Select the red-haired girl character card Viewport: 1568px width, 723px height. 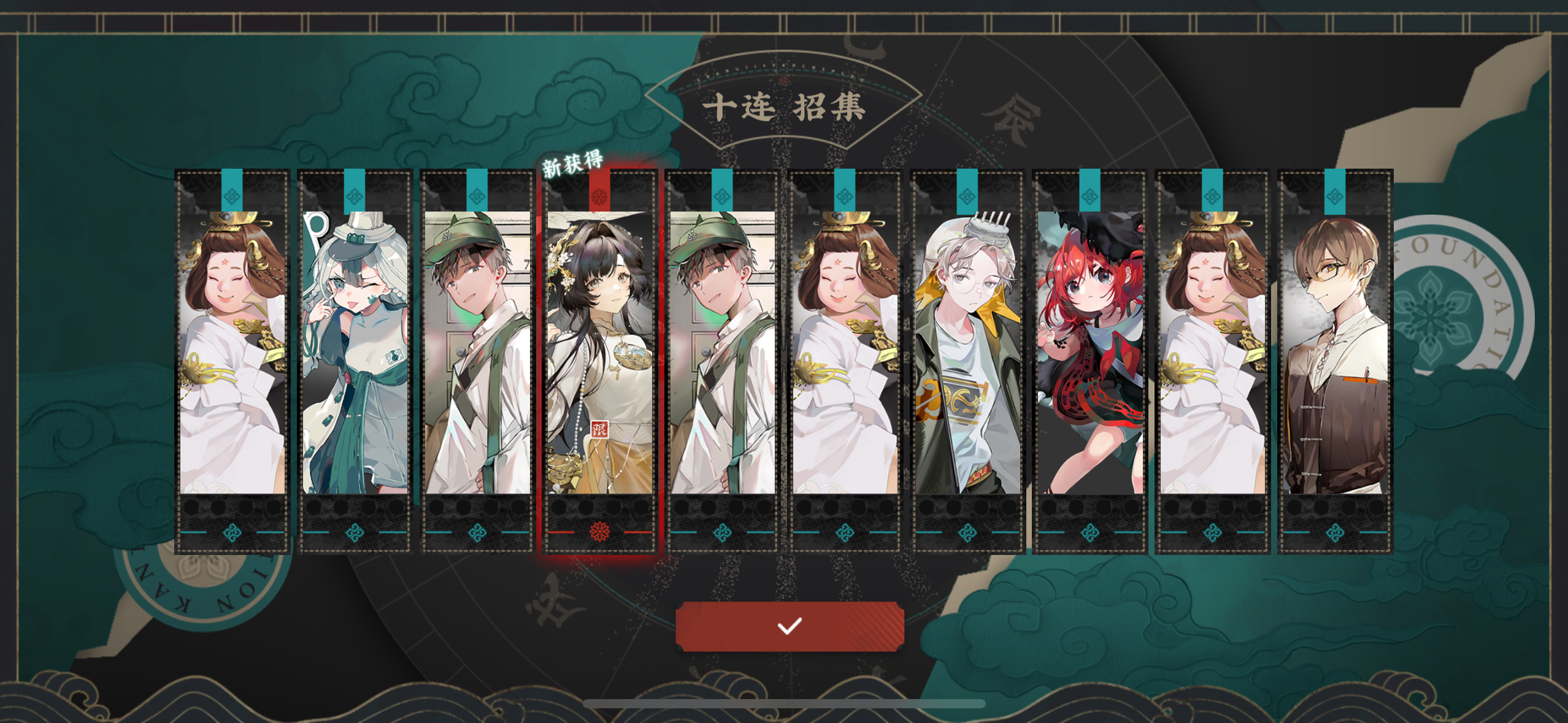pyautogui.click(x=1090, y=361)
